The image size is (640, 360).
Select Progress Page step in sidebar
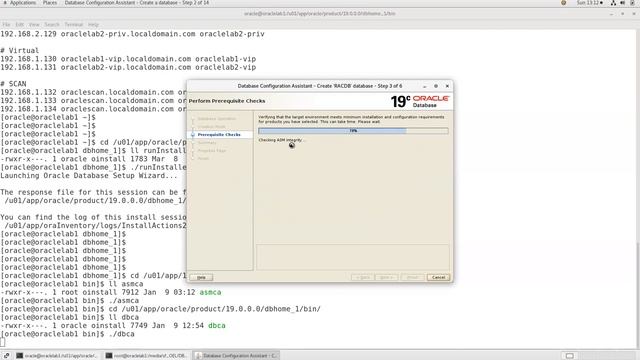[x=211, y=151]
